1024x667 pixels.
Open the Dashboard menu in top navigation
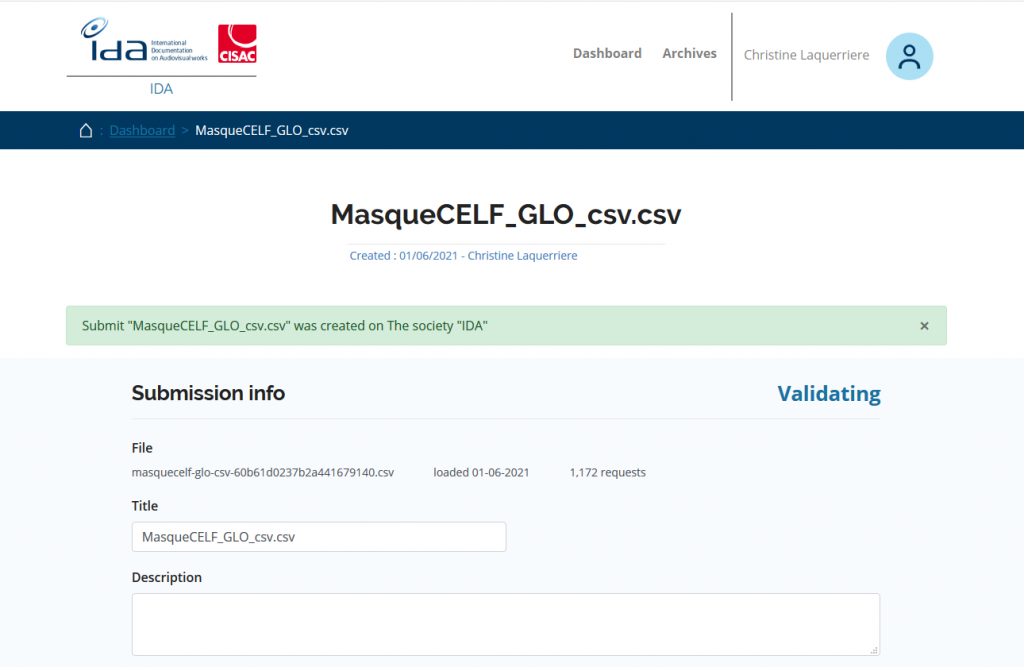607,54
